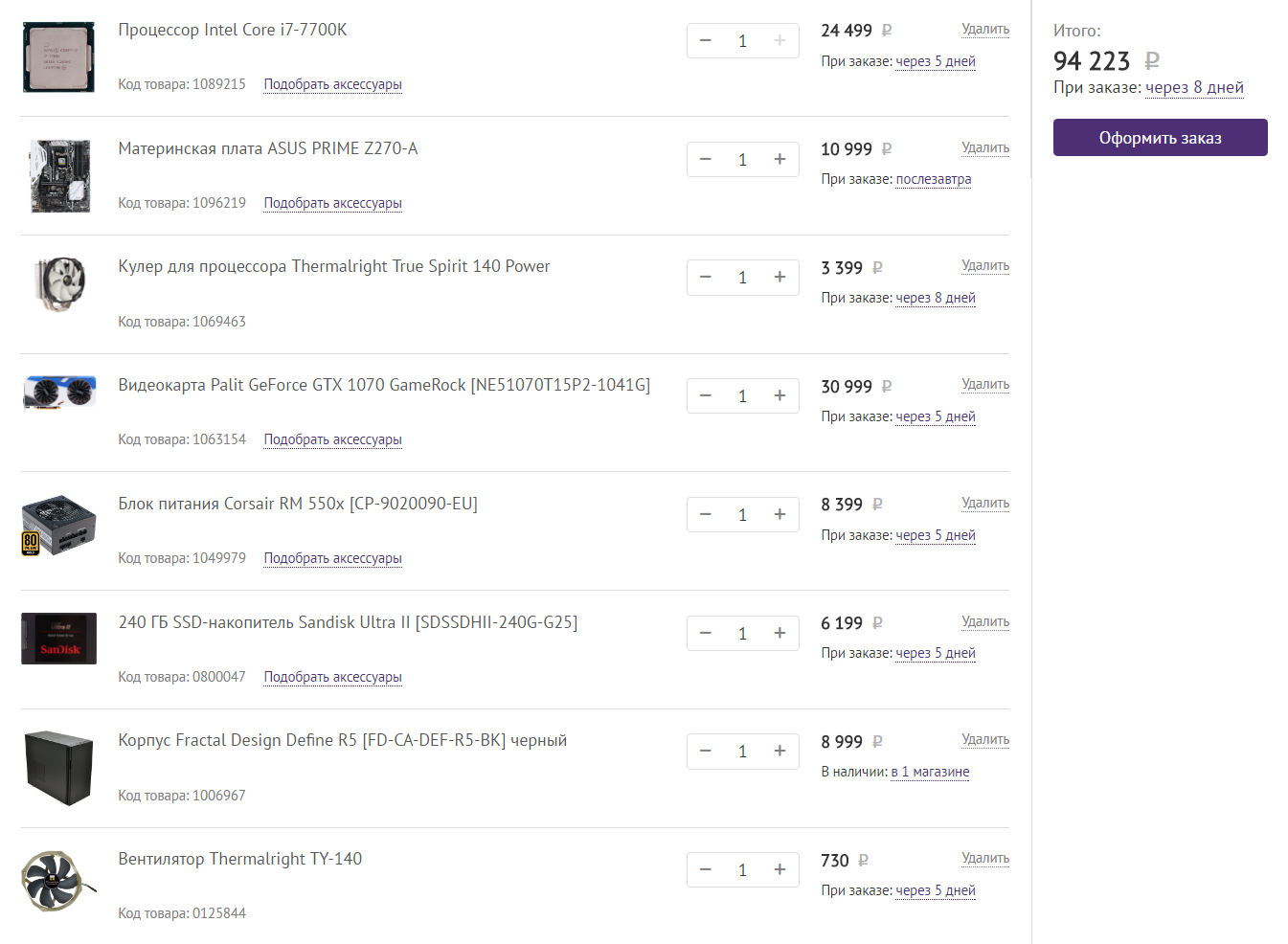The width and height of the screenshot is (1288, 944).
Task: Find accessories for ASUS PRIME Z270-A
Action: point(332,203)
